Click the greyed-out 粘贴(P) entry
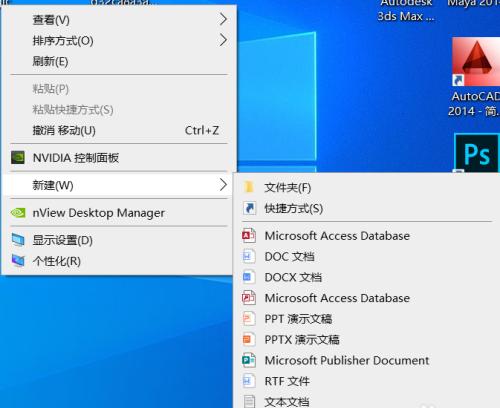Image resolution: width=500 pixels, height=408 pixels. pos(117,89)
